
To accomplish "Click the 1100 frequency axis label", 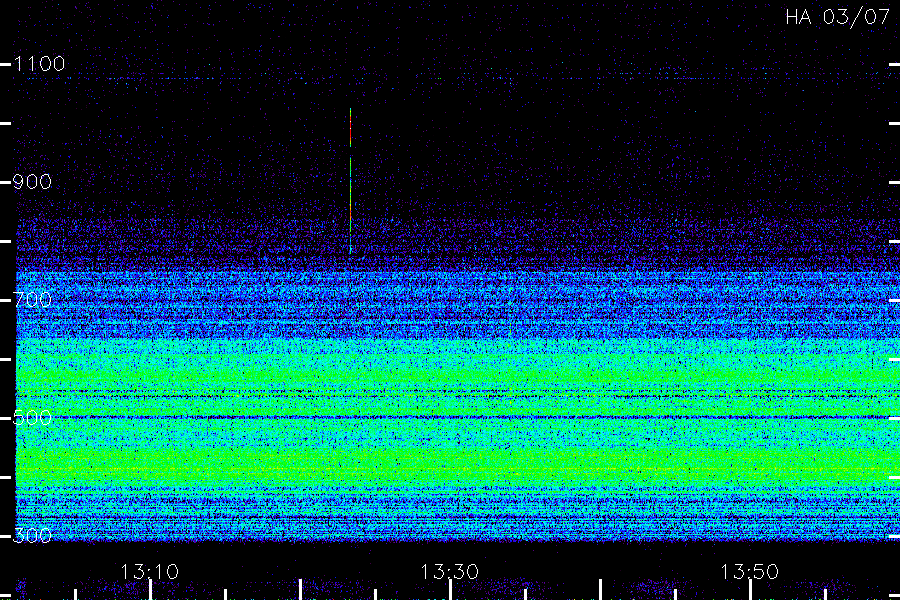I will 39,64.
